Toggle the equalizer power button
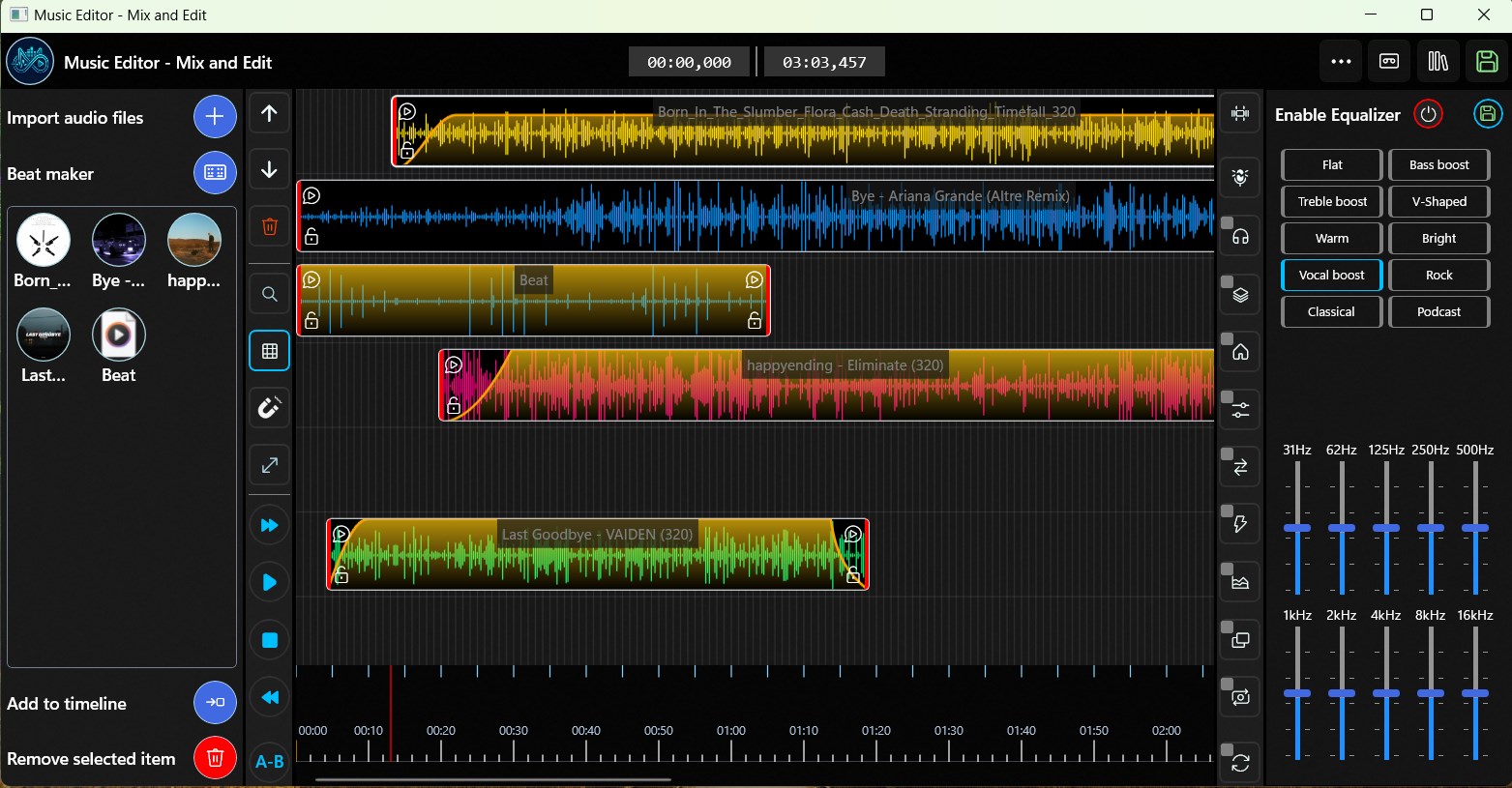 [1428, 114]
